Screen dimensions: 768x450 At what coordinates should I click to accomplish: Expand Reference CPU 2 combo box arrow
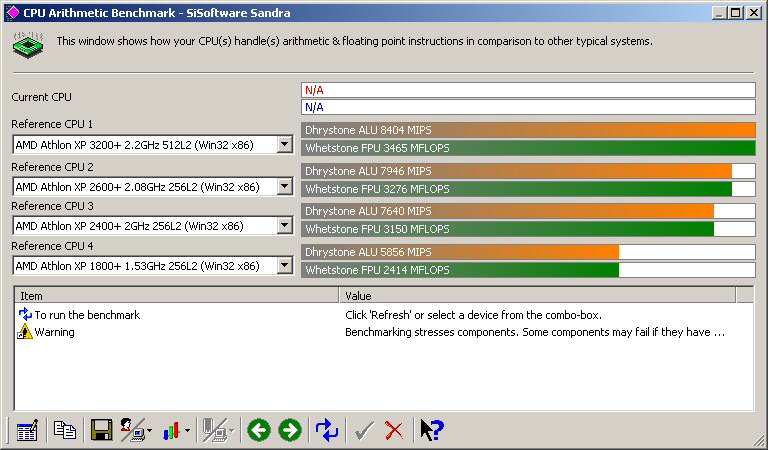(285, 186)
